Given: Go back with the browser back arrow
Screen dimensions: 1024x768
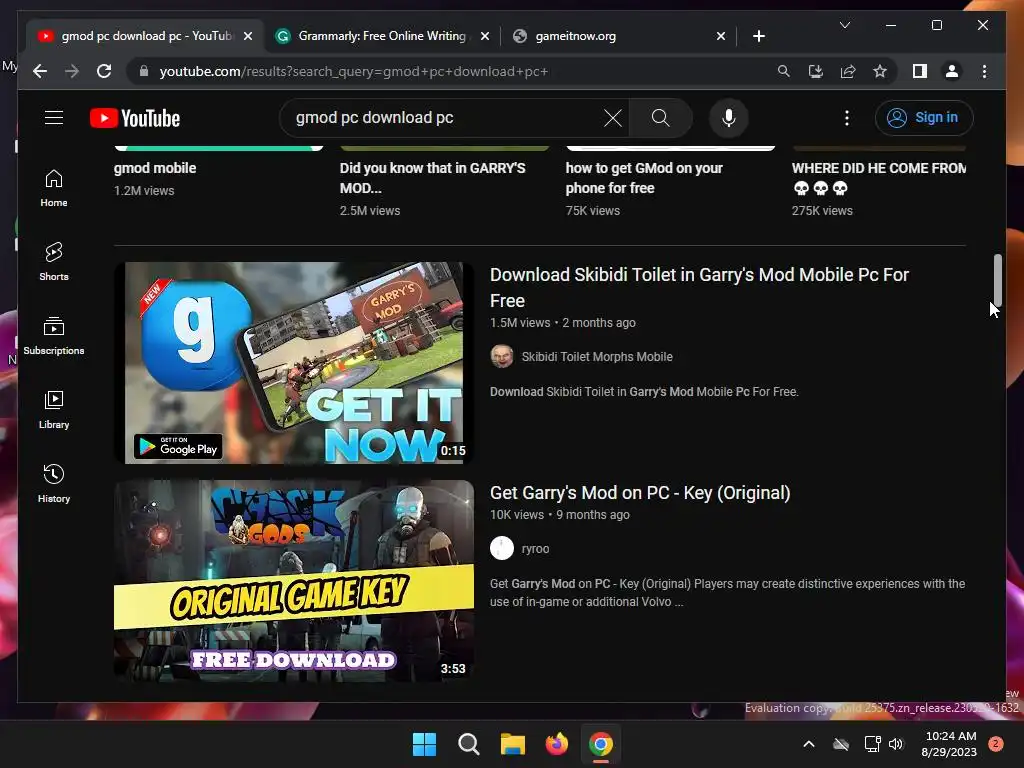Looking at the screenshot, I should point(40,71).
